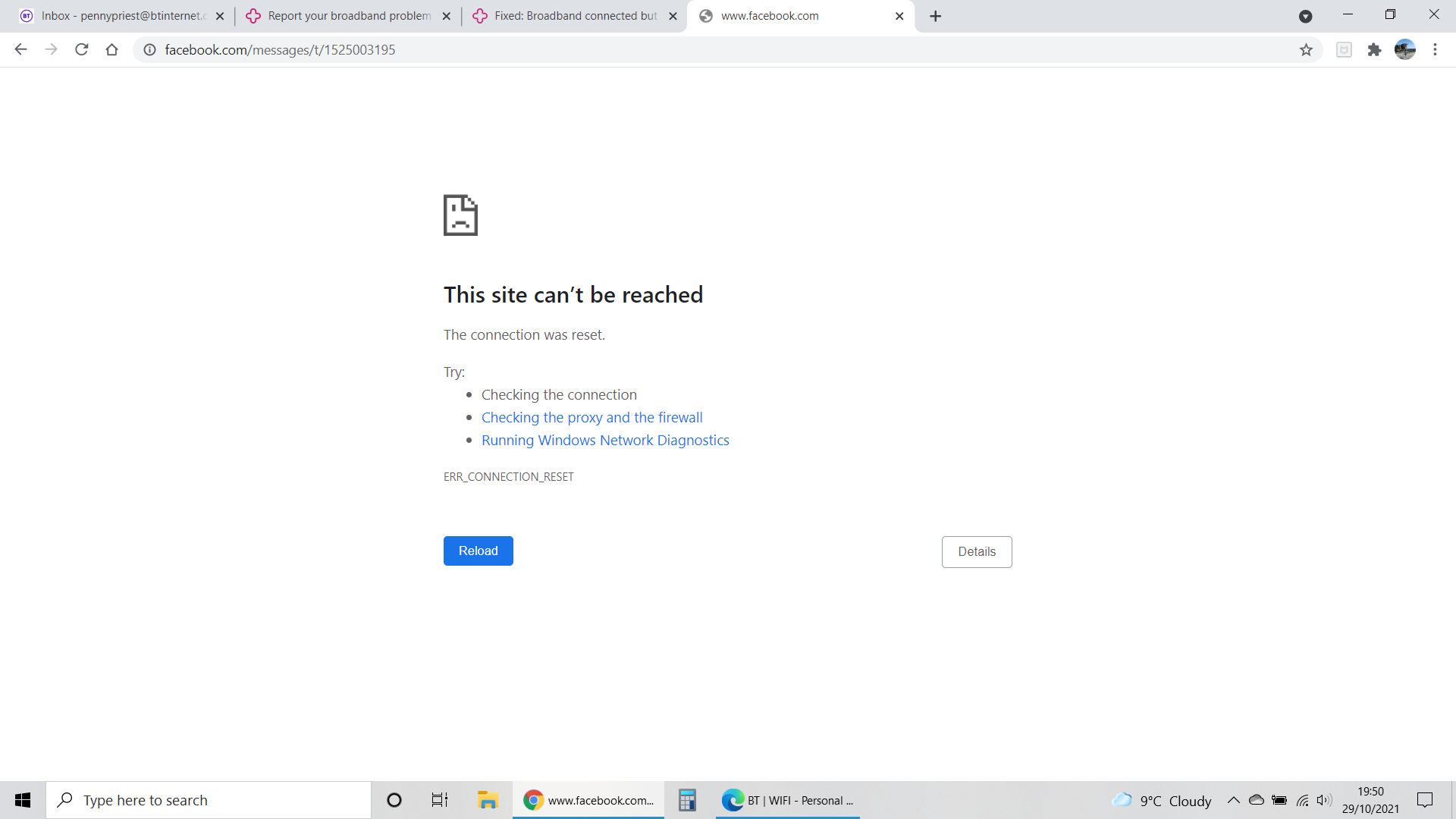This screenshot has width=1456, height=819.
Task: Click the home icon in the toolbar
Action: [x=111, y=50]
